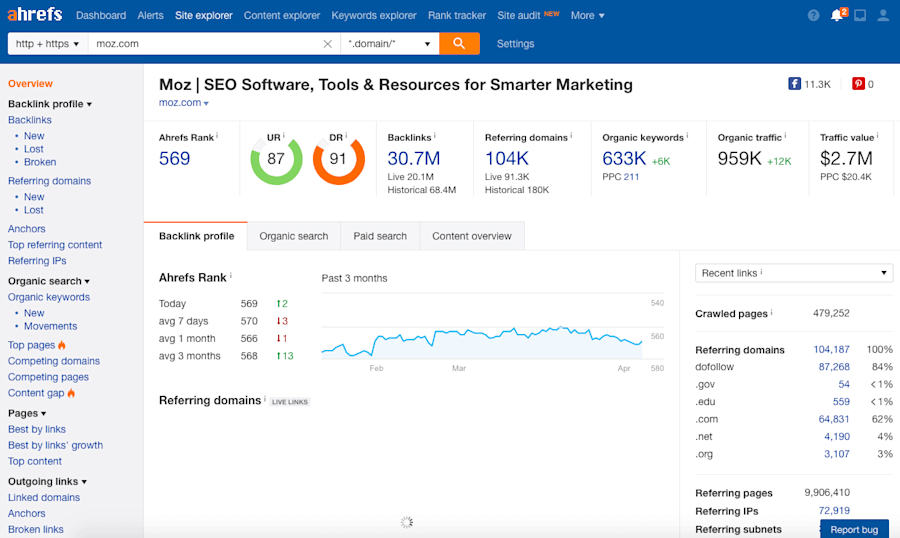The width and height of the screenshot is (900, 538).
Task: Open the Recent links dropdown
Action: pyautogui.click(x=793, y=273)
